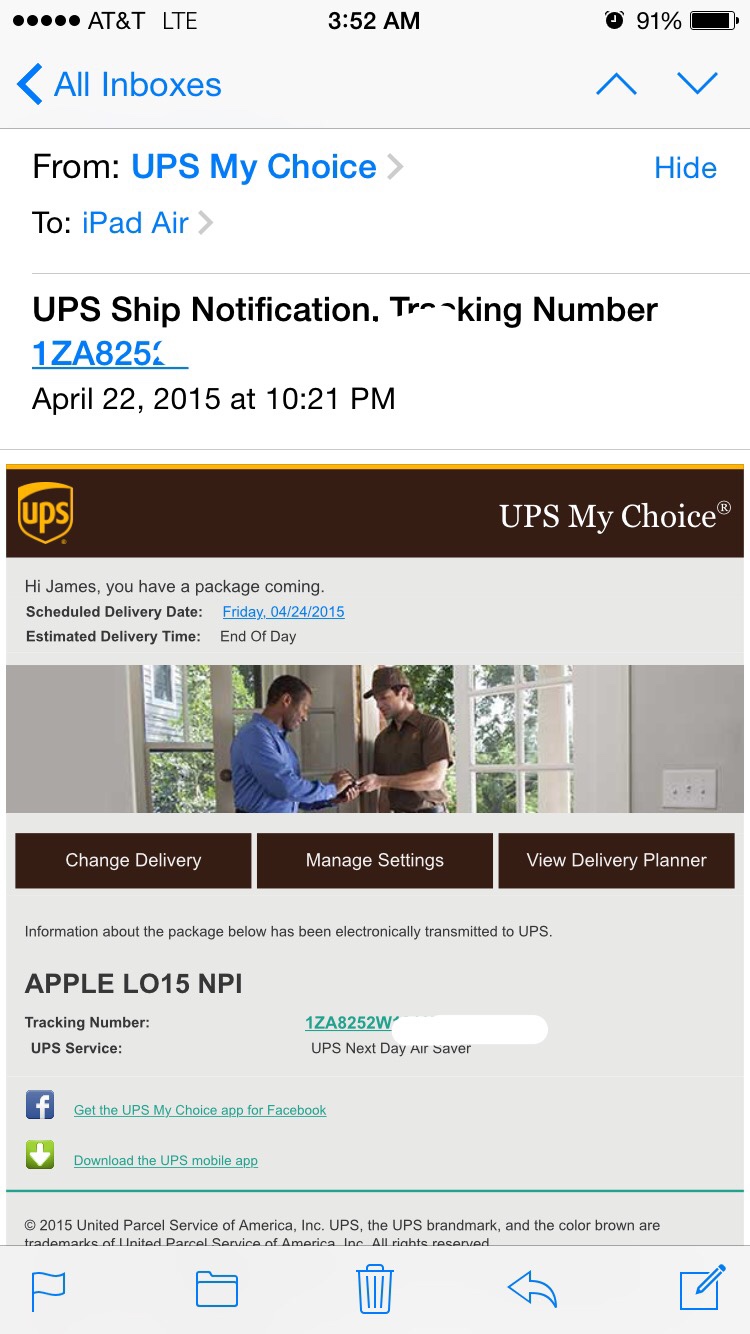The height and width of the screenshot is (1334, 750).
Task: Open Manage Settings
Action: tap(375, 860)
